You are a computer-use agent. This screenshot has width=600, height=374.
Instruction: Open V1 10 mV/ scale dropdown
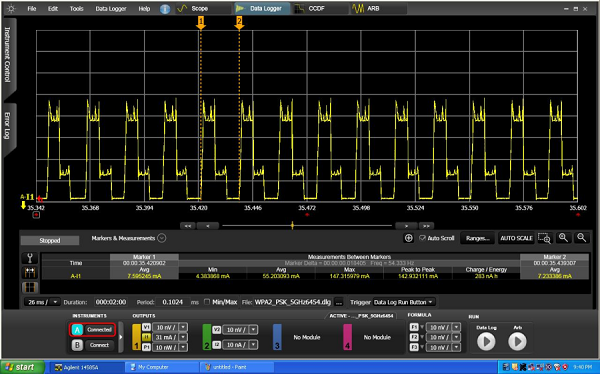(x=183, y=327)
